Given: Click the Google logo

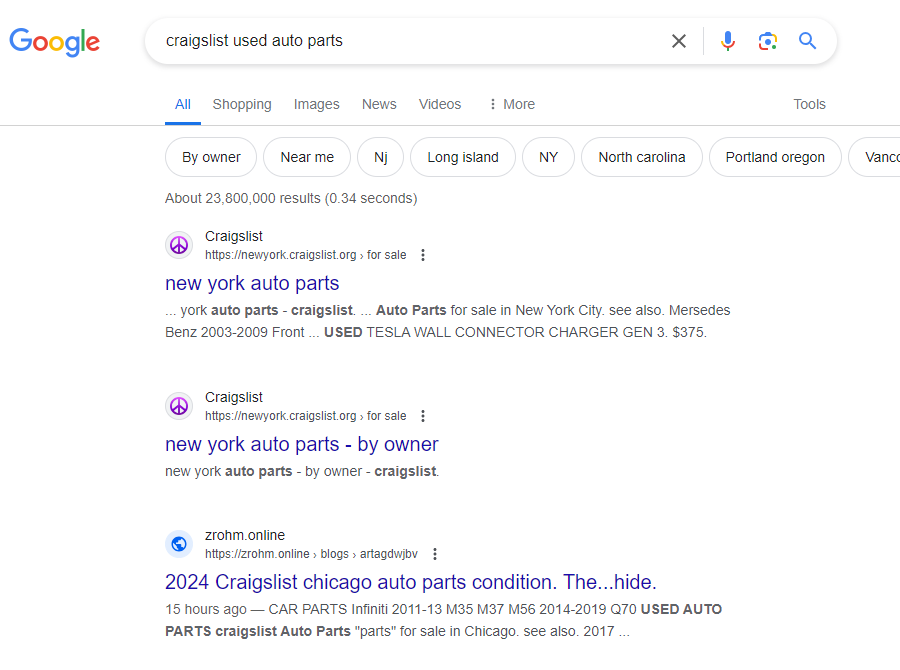Looking at the screenshot, I should point(55,42).
